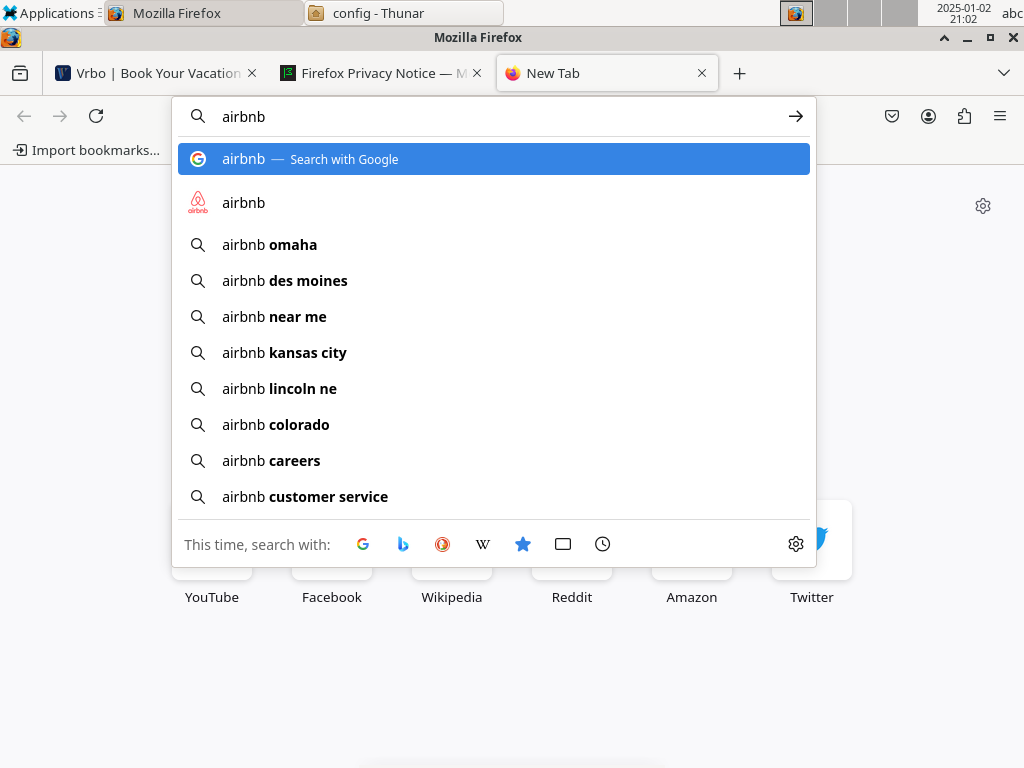The image size is (1024, 768).
Task: Switch to Firefox Privacy Notice tab
Action: point(381,73)
